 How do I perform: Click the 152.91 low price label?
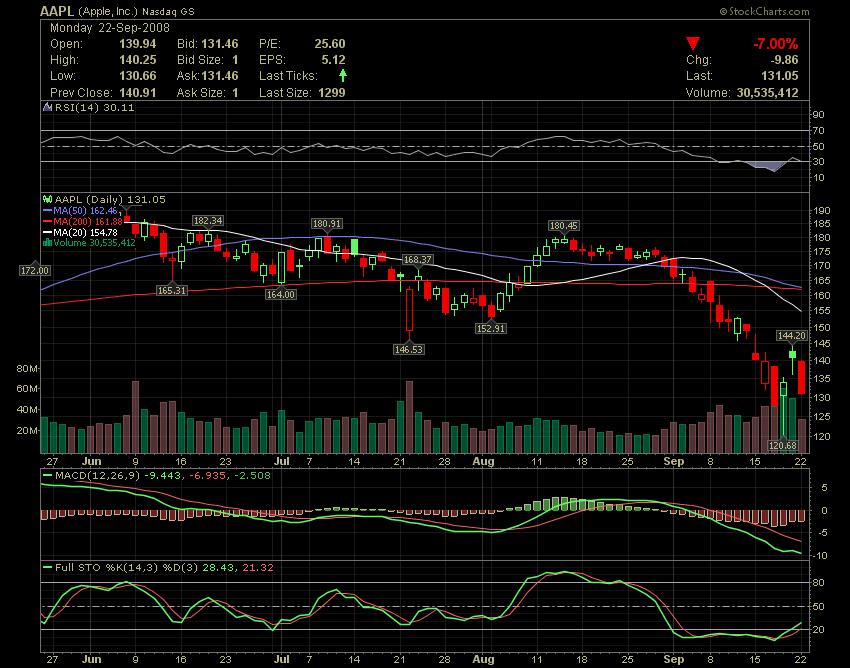491,329
